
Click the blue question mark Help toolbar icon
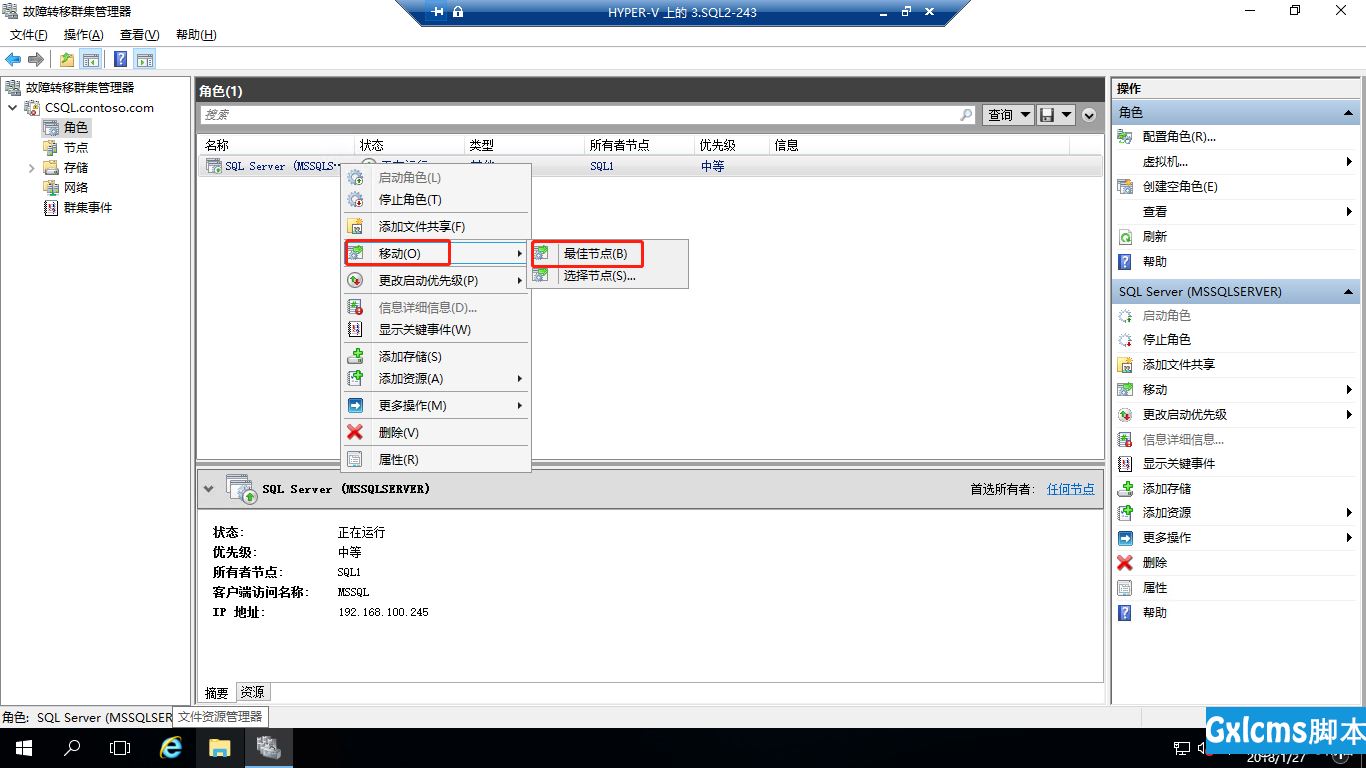[120, 59]
